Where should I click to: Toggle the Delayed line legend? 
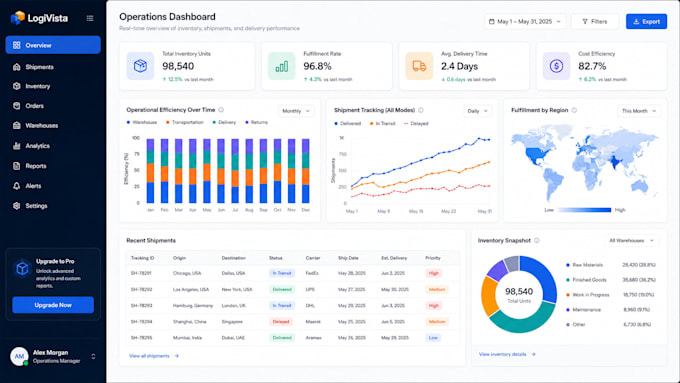[x=416, y=124]
